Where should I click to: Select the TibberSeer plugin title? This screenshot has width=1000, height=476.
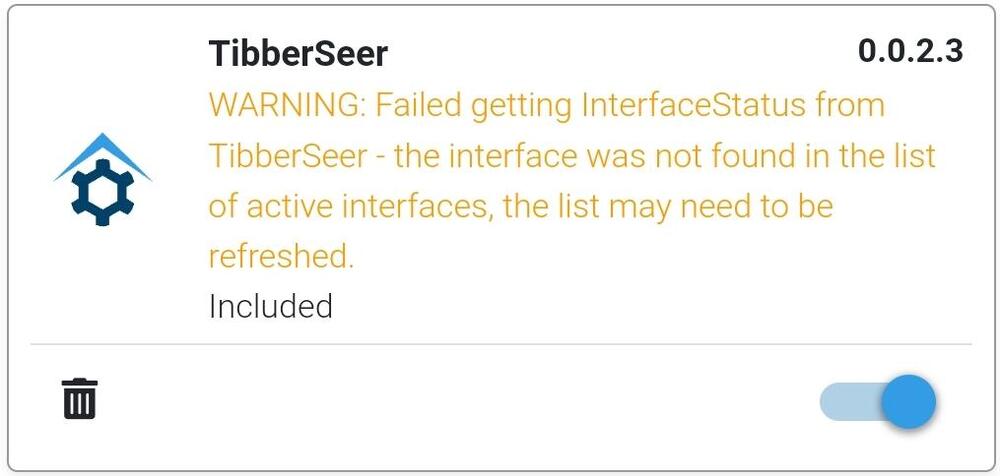click(x=297, y=53)
